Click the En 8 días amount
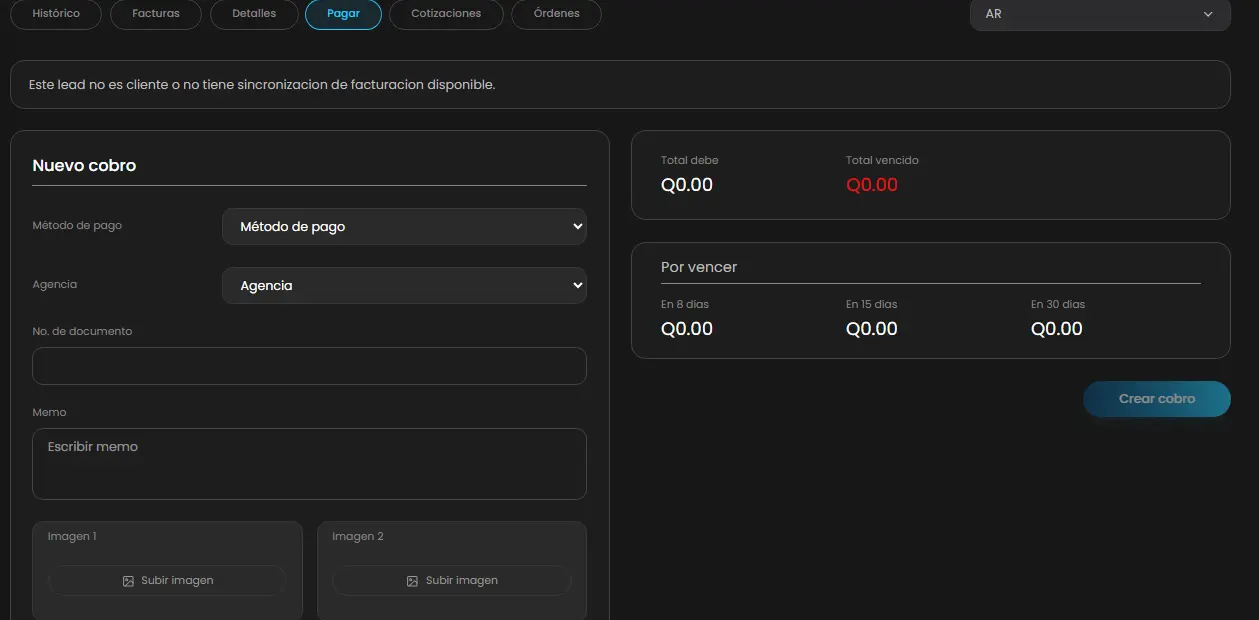1259x620 pixels. [x=687, y=329]
